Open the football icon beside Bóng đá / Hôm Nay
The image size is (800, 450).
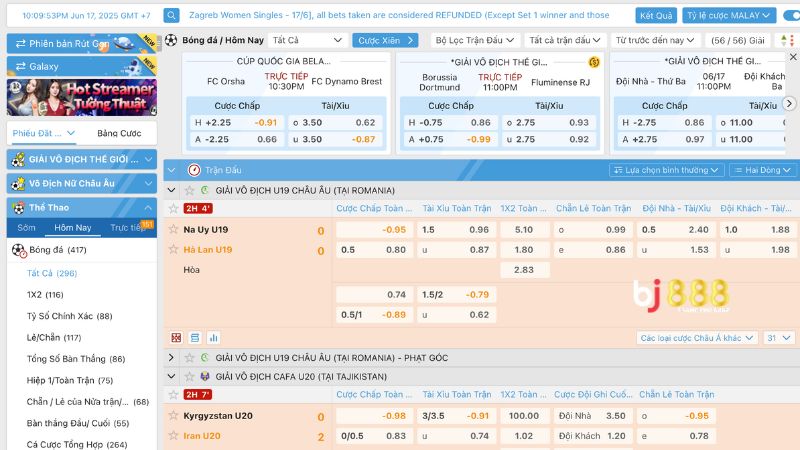pos(171,40)
